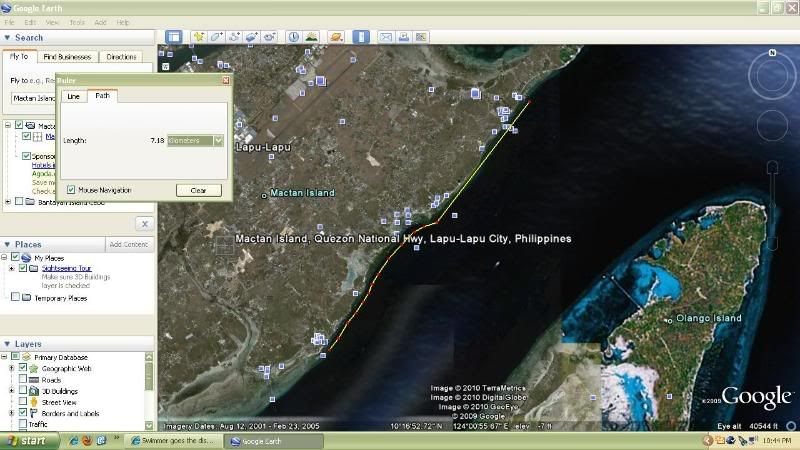Uncheck the My Places checkbox
This screenshot has height=450, width=800.
click(15, 257)
